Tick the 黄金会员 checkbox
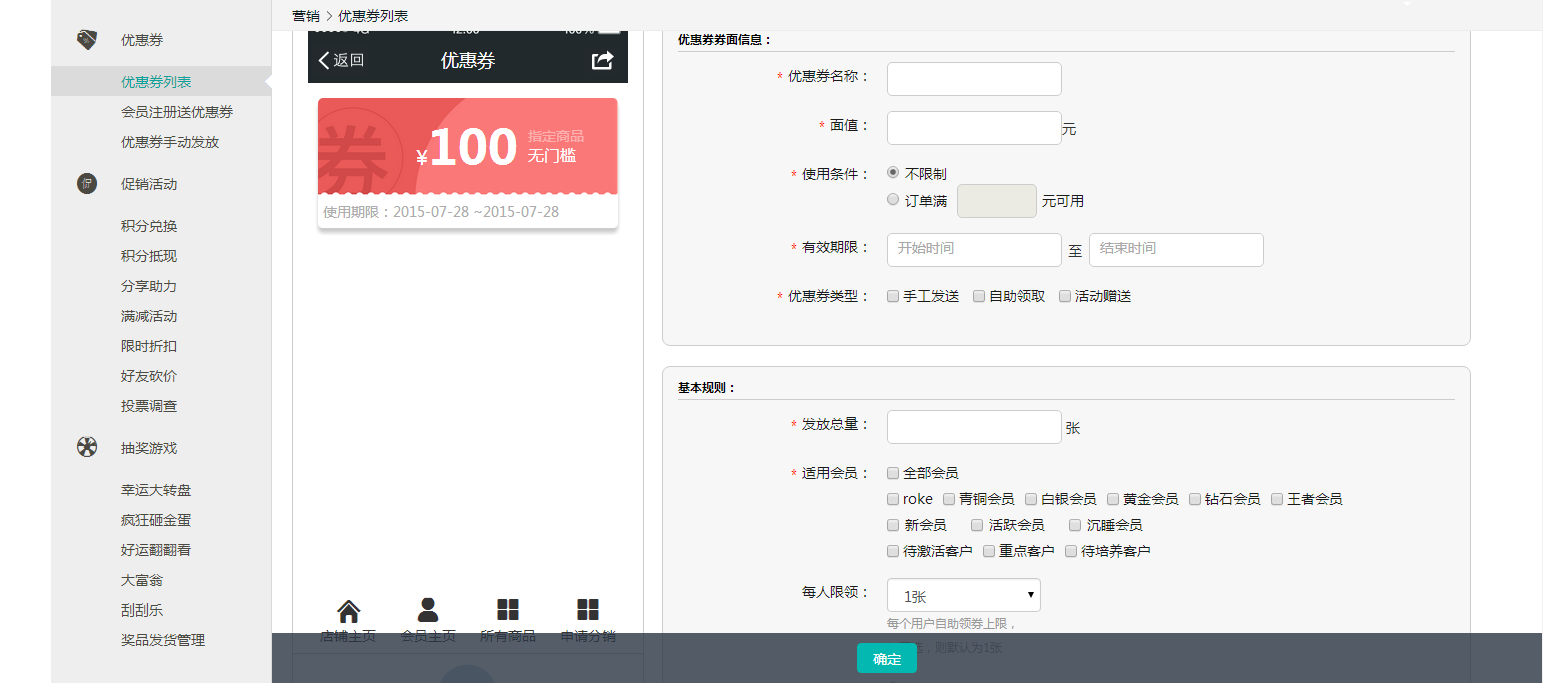1543x683 pixels. [x=1113, y=499]
